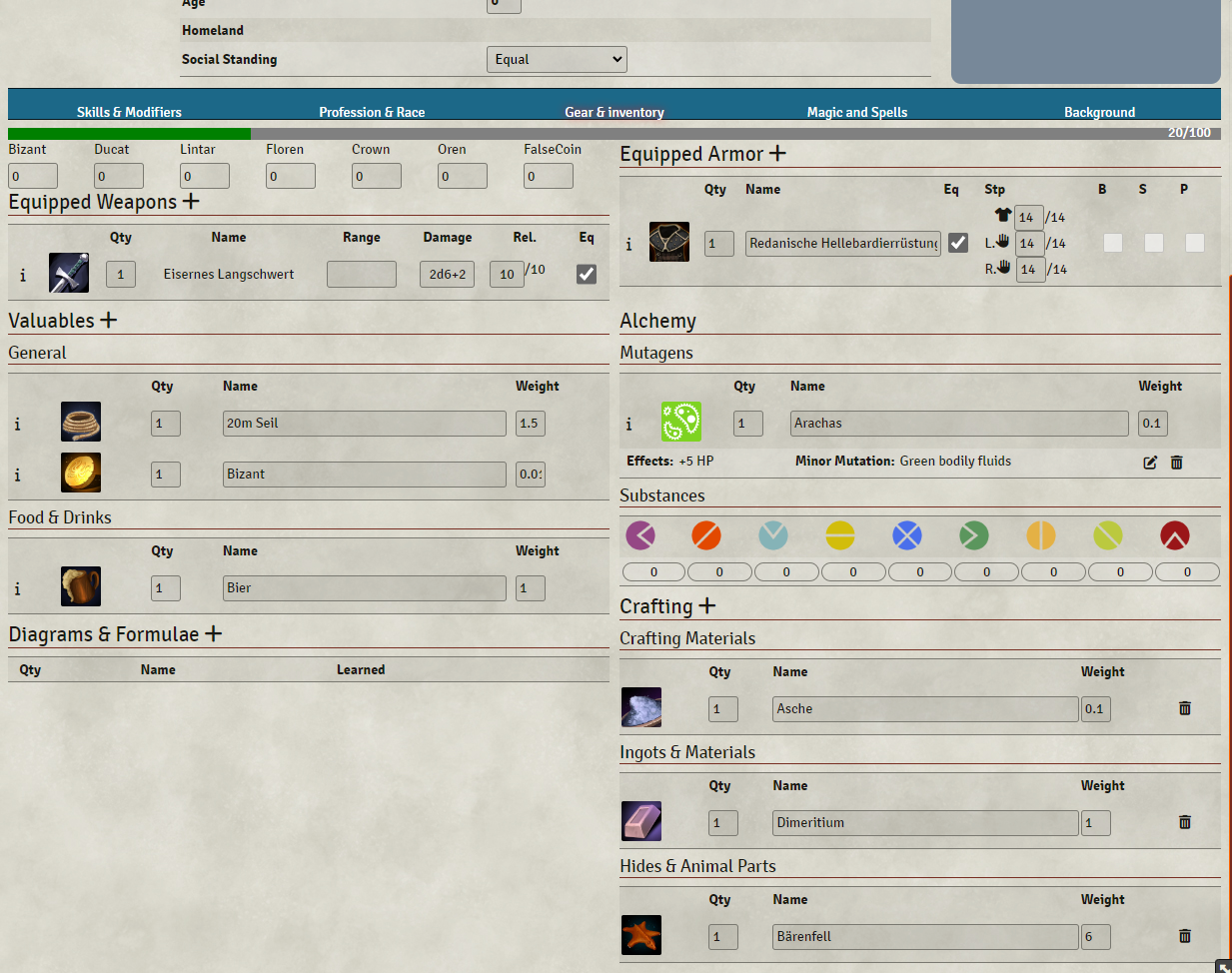Click the green substance symbol
This screenshot has height=973, width=1232.
click(x=974, y=535)
